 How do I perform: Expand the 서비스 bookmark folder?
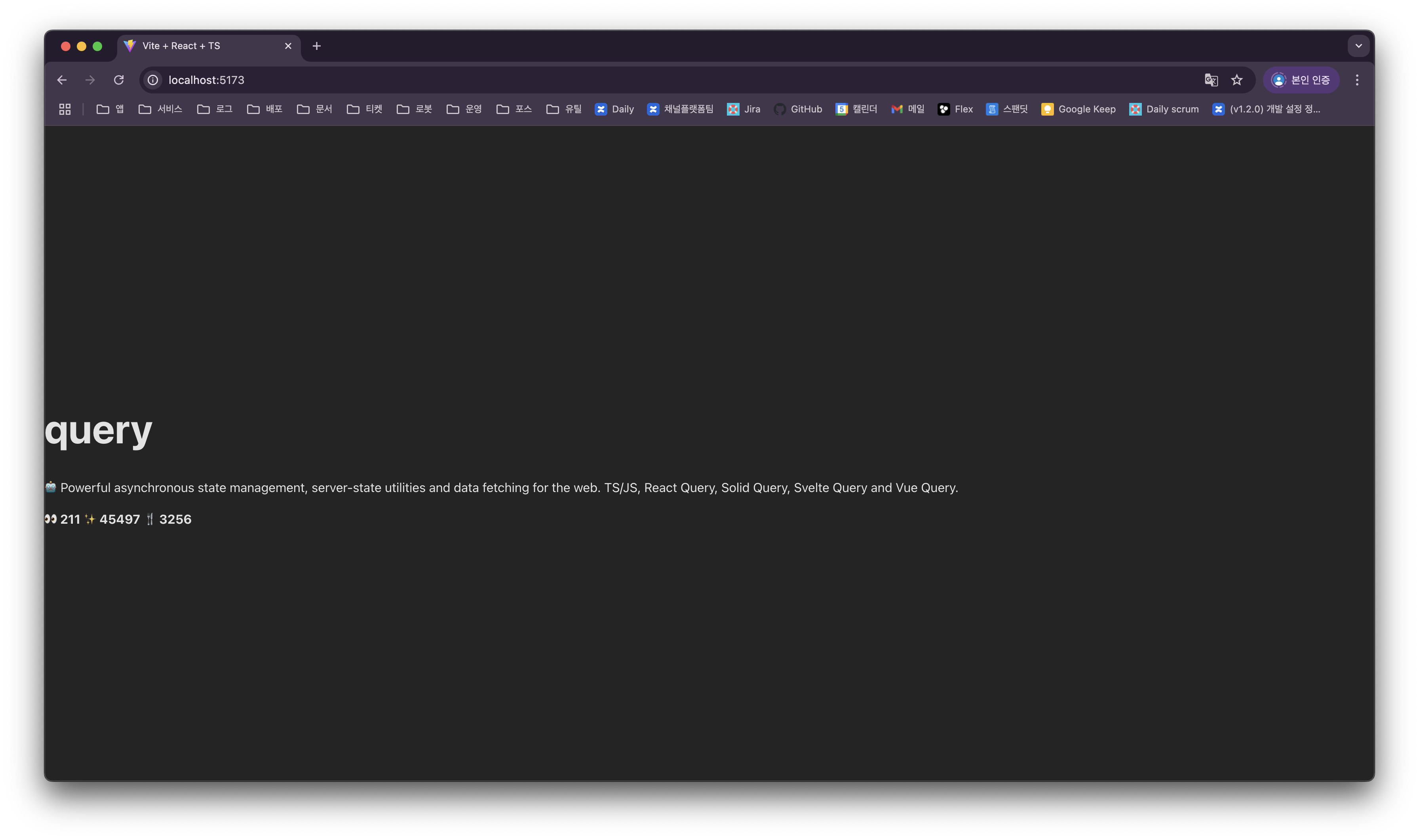point(160,109)
